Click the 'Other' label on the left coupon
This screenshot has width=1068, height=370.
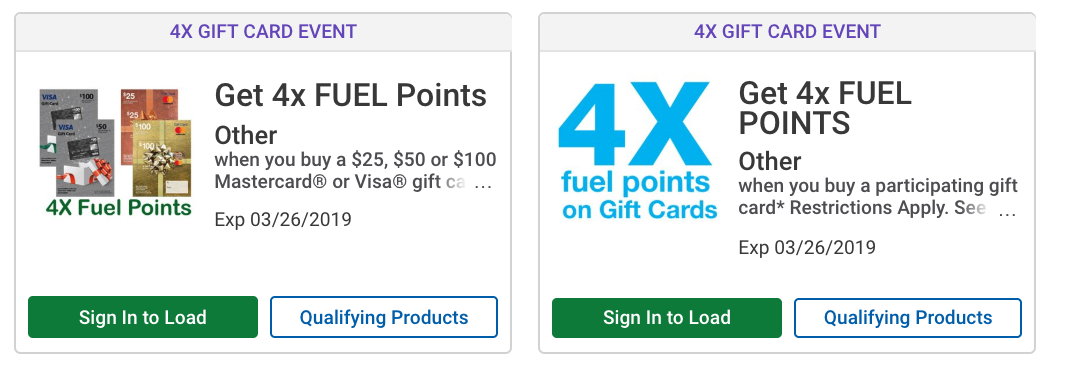(x=246, y=135)
